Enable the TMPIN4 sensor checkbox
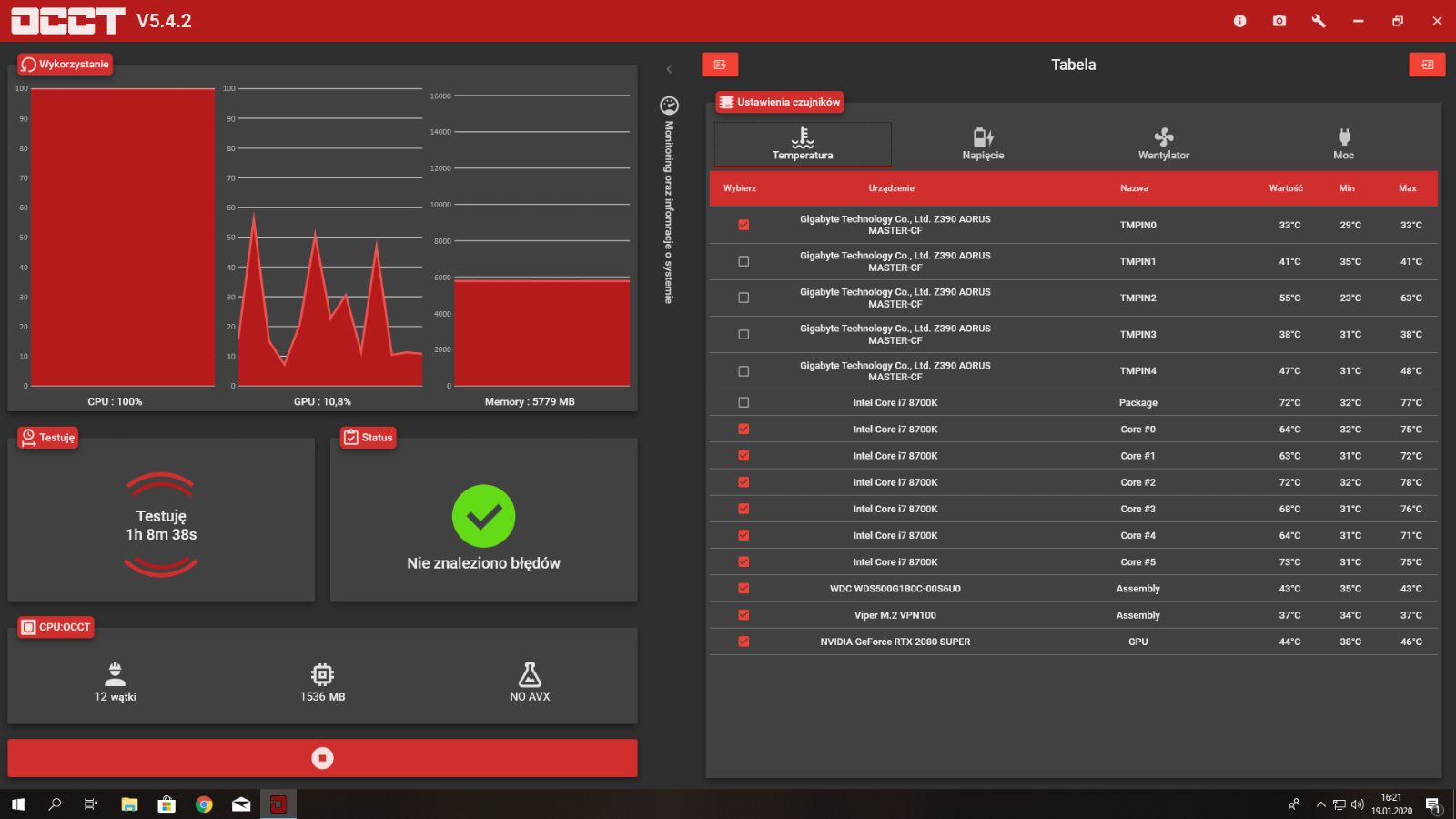Image resolution: width=1456 pixels, height=819 pixels. pyautogui.click(x=743, y=371)
